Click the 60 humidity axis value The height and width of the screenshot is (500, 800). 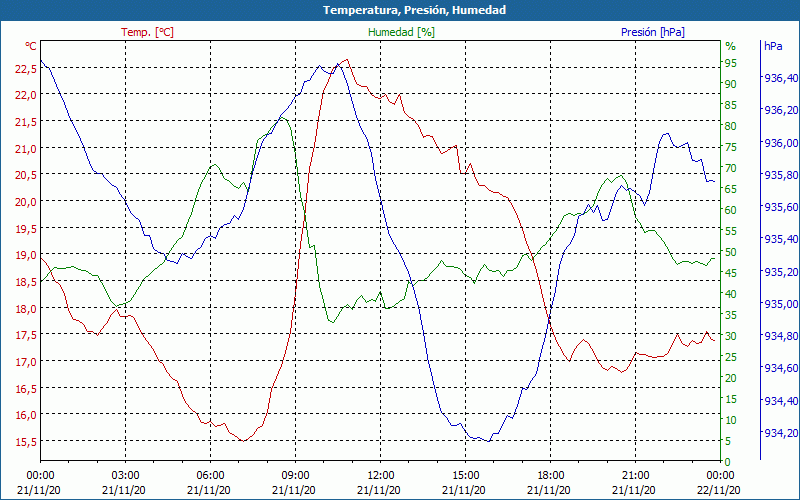point(731,210)
